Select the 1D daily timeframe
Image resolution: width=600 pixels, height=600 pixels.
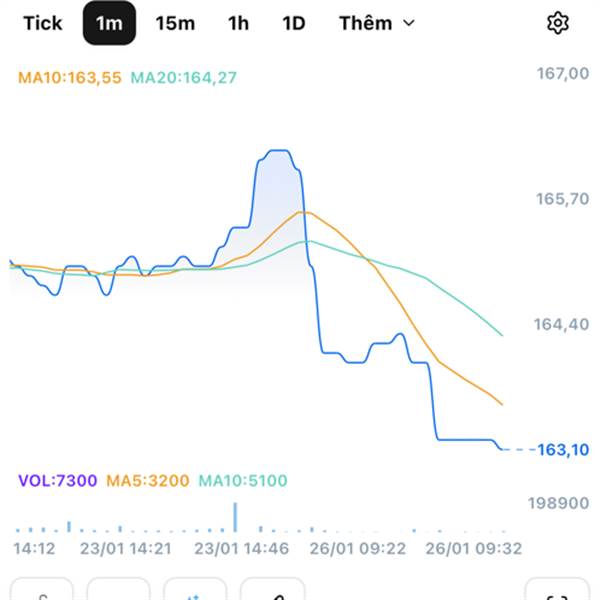293,23
